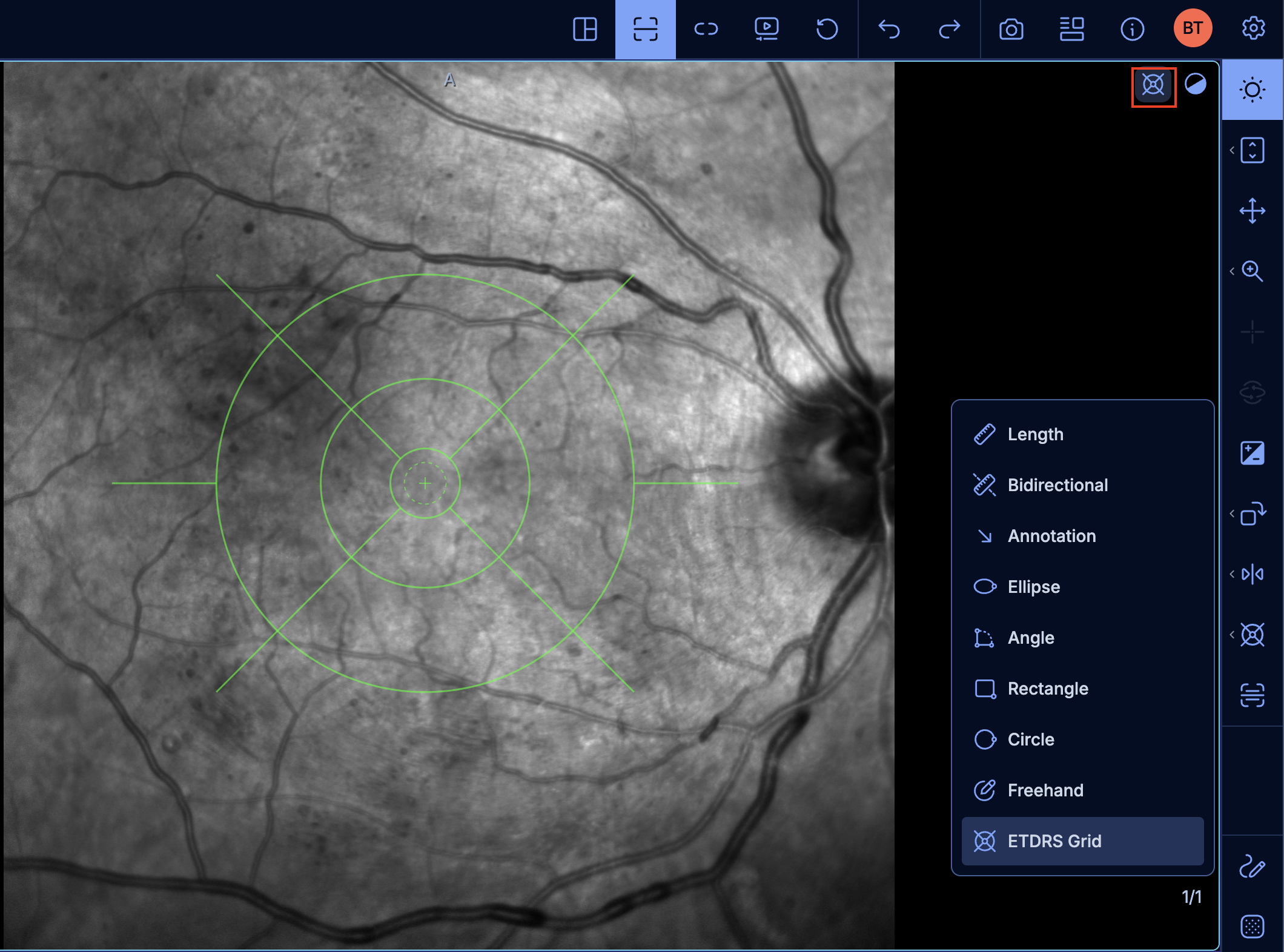The height and width of the screenshot is (952, 1284).
Task: Toggle the viewport capture frame tool
Action: (646, 29)
